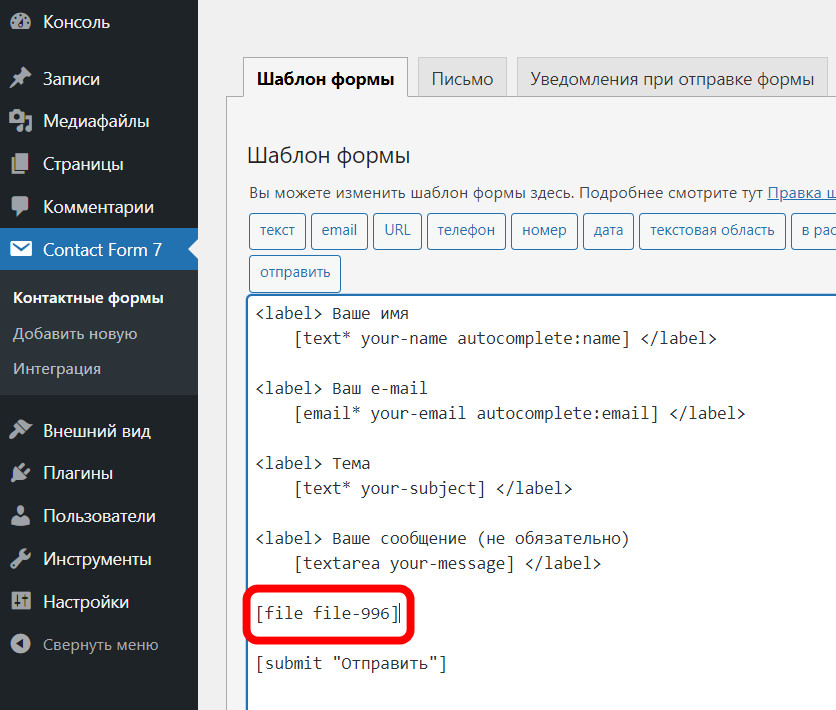This screenshot has width=836, height=710.
Task: Click the [text* your-name autocomplete:name] line
Action: coord(505,338)
